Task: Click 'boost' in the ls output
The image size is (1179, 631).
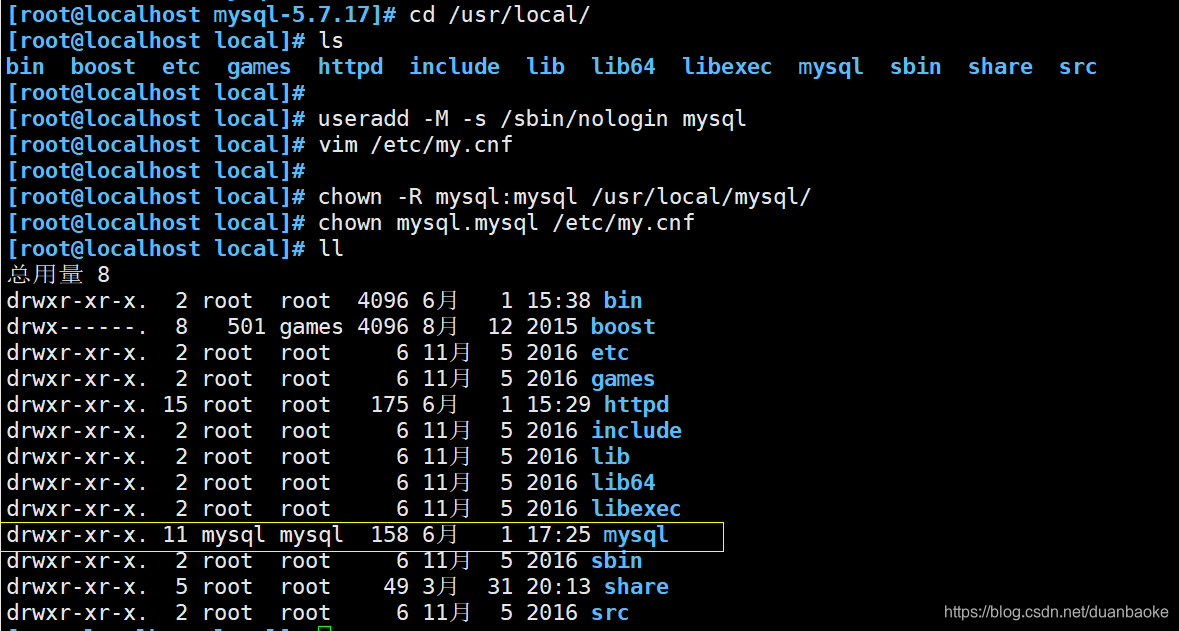Action: [x=103, y=66]
